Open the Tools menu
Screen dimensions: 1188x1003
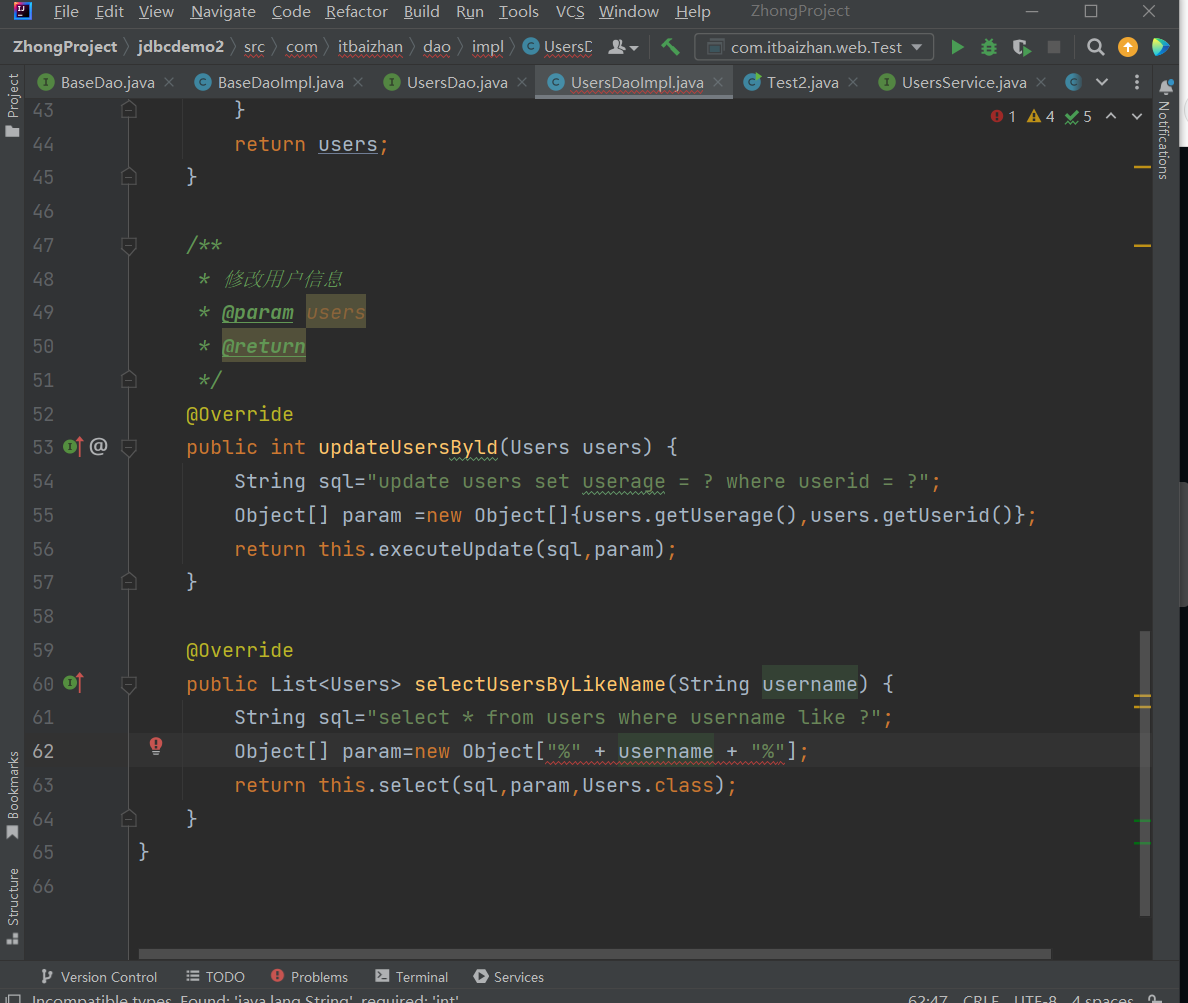tap(518, 11)
